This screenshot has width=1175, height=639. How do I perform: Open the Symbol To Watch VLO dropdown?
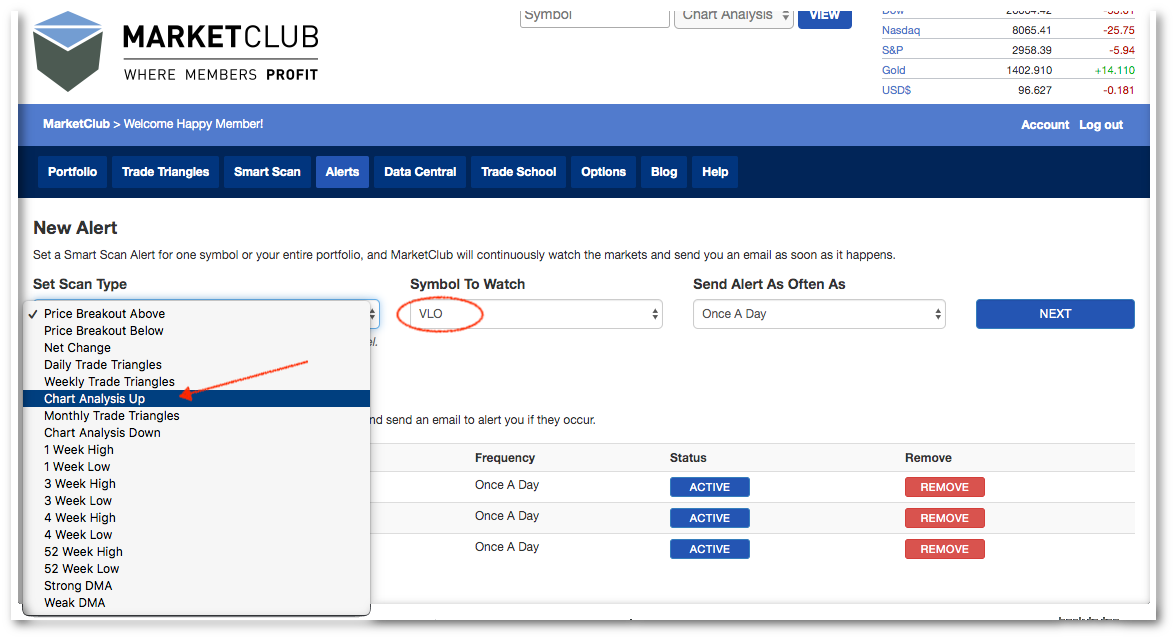[x=536, y=314]
